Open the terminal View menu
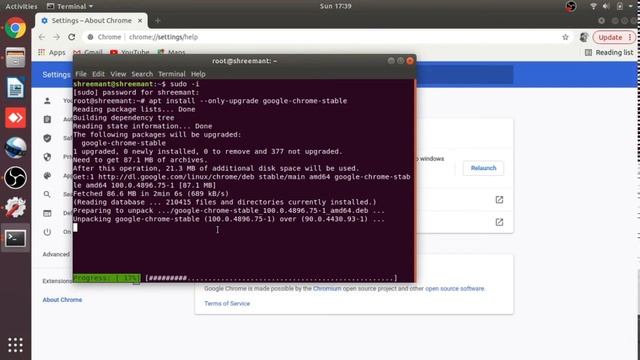Screen dimensions: 640x360 118,74
